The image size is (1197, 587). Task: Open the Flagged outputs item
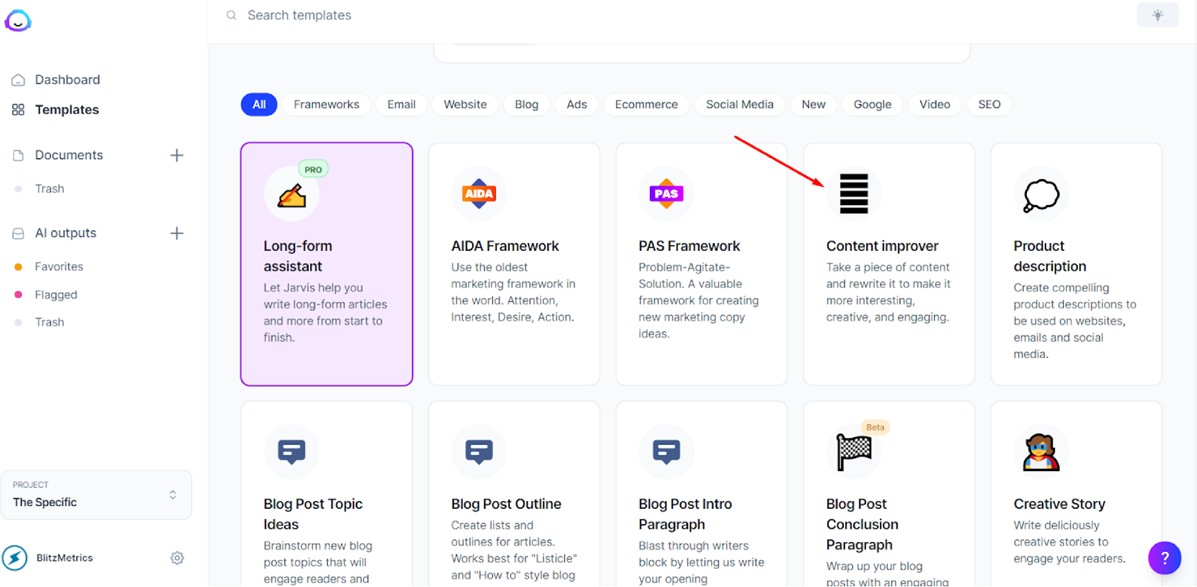pos(55,295)
